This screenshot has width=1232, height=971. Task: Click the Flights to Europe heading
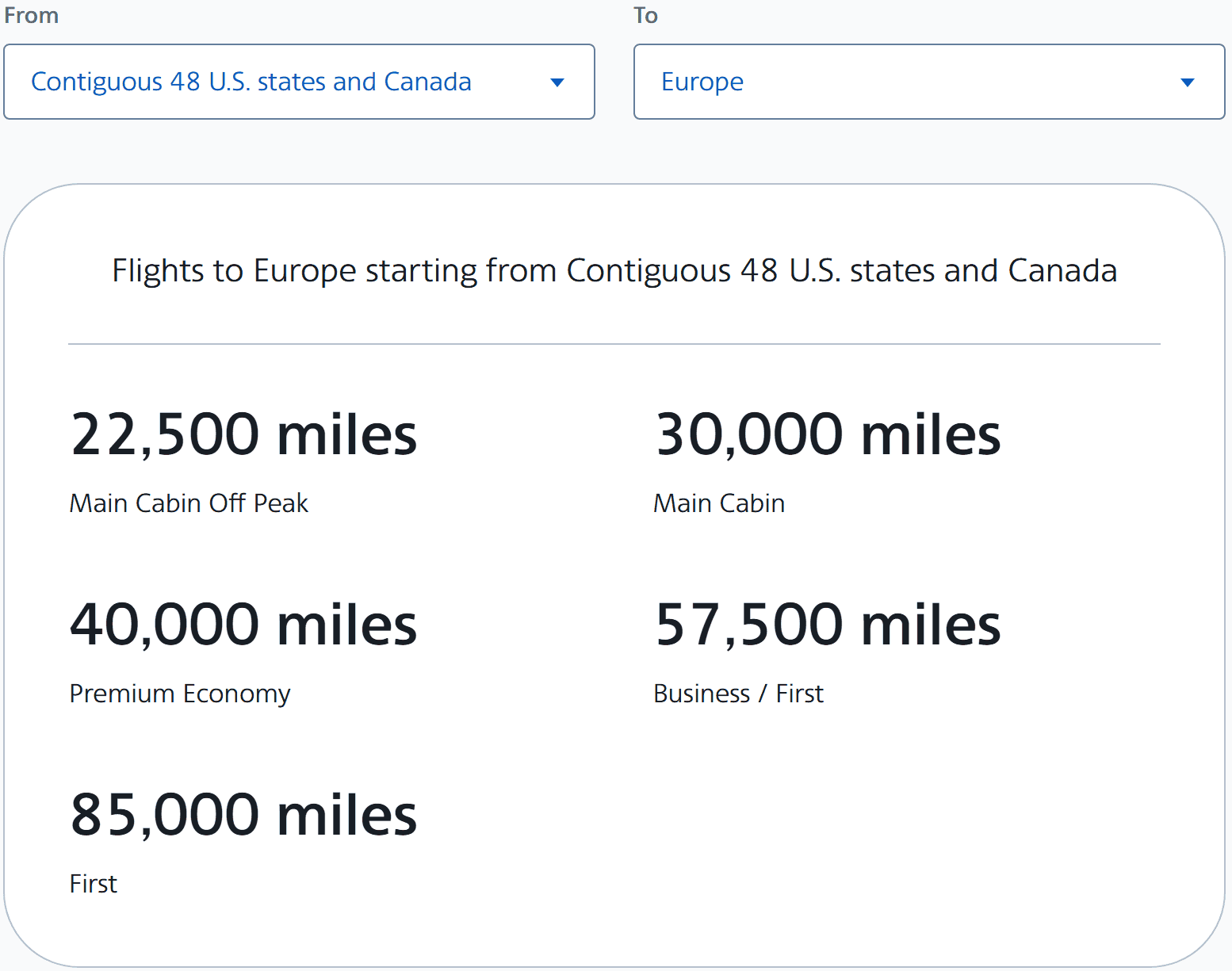(614, 270)
